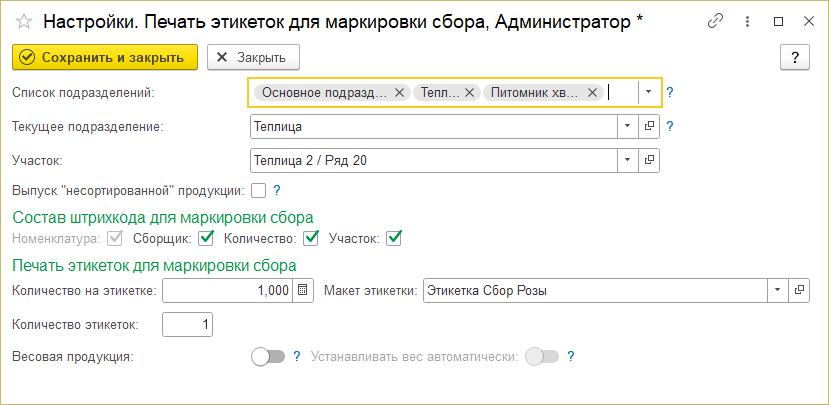Open dropdown of Список подразделений field
The image size is (829, 405).
(x=649, y=93)
